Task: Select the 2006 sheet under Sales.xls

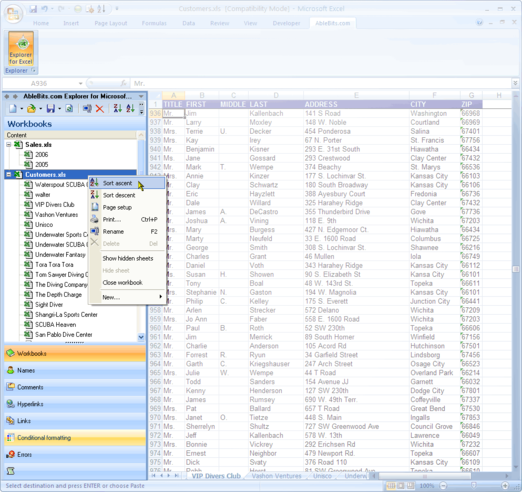Action: coord(41,155)
